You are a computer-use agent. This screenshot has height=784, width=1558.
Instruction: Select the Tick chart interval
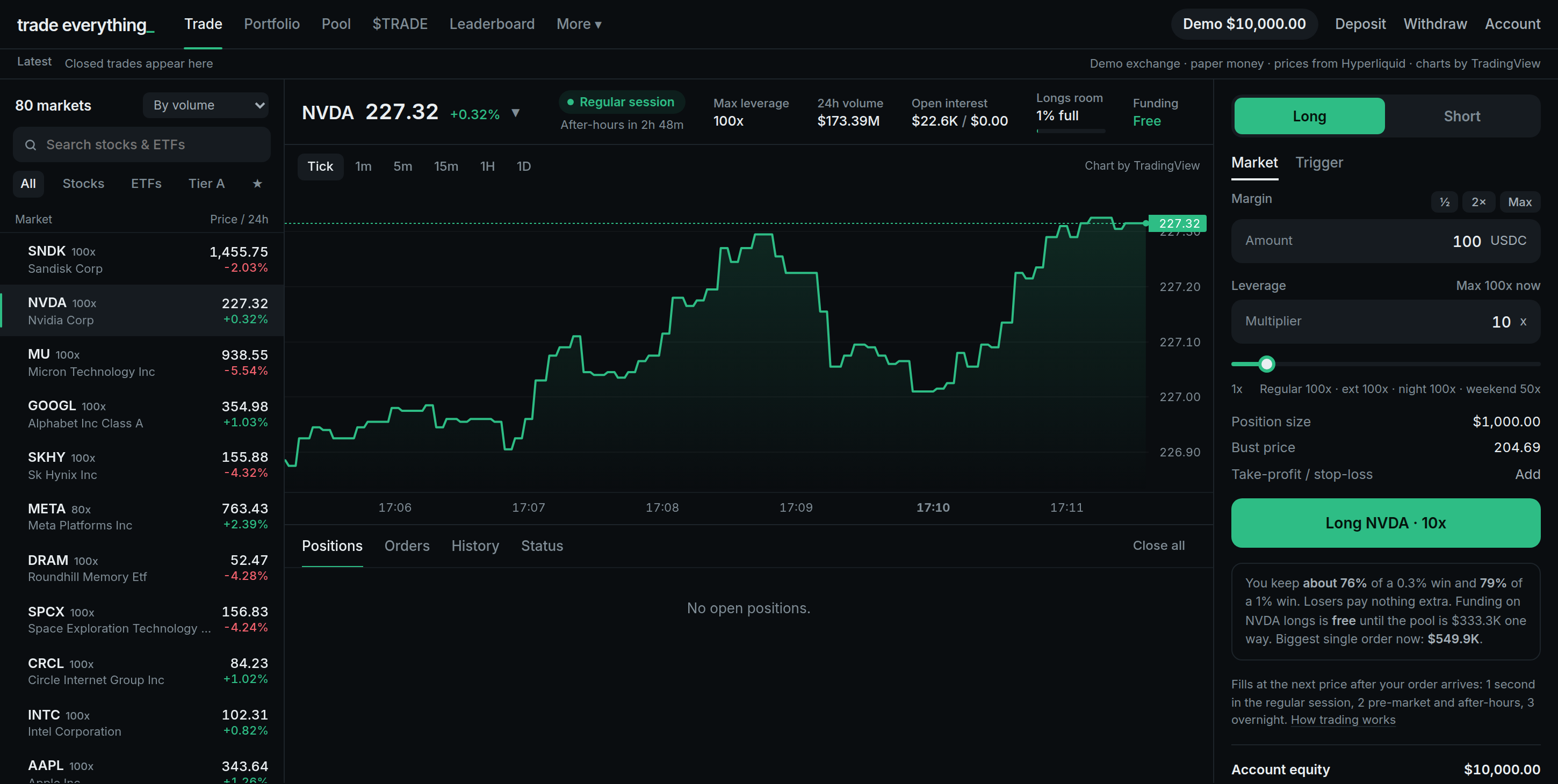point(320,166)
